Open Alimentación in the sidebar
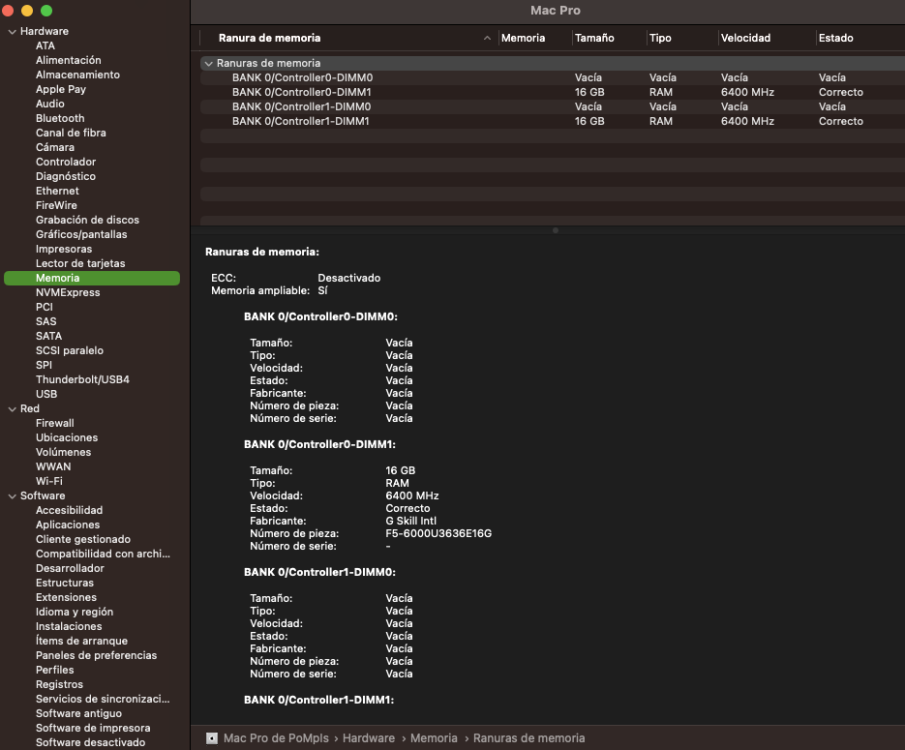The image size is (905, 750). click(x=68, y=60)
